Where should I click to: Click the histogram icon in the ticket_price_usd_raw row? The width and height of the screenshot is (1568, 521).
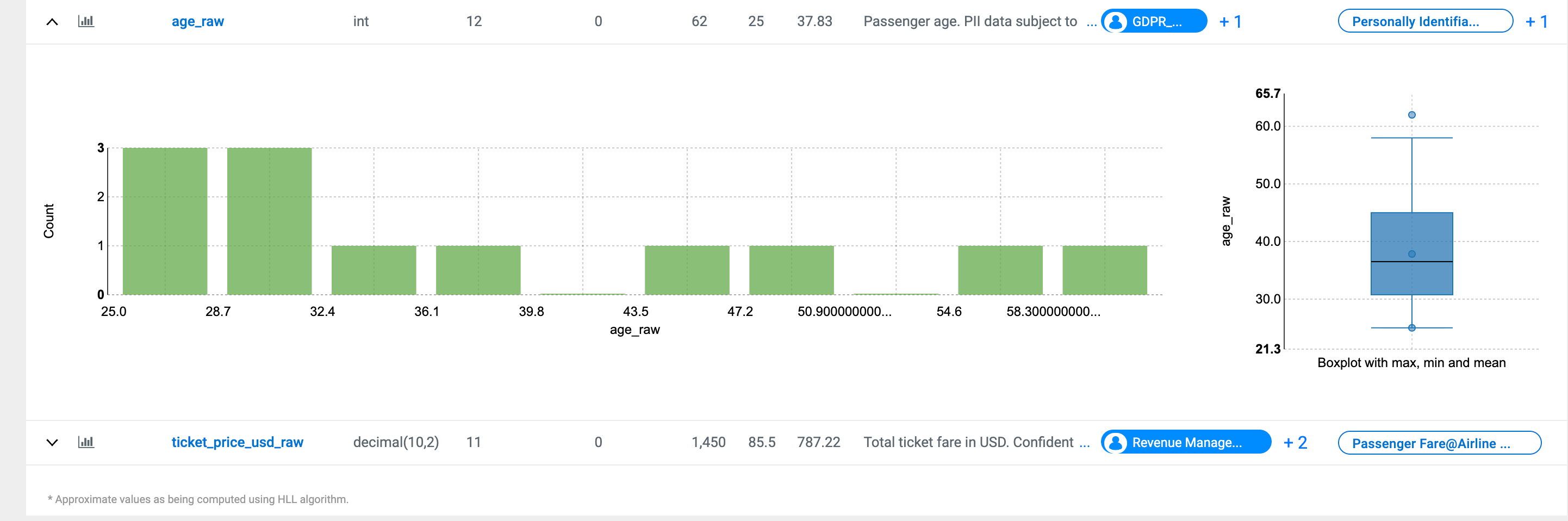pos(86,442)
